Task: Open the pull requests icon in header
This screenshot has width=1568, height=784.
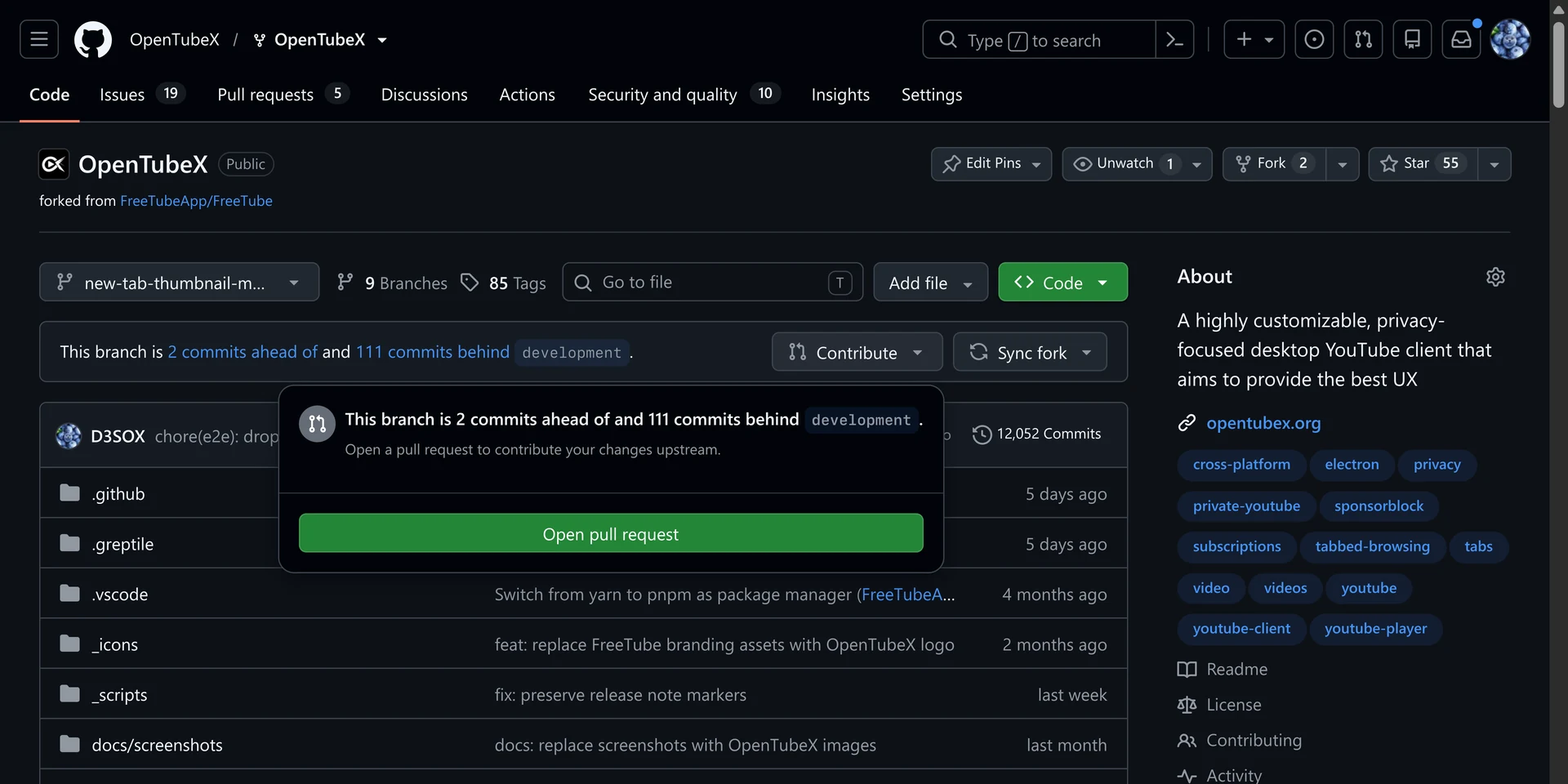Action: tap(1363, 39)
